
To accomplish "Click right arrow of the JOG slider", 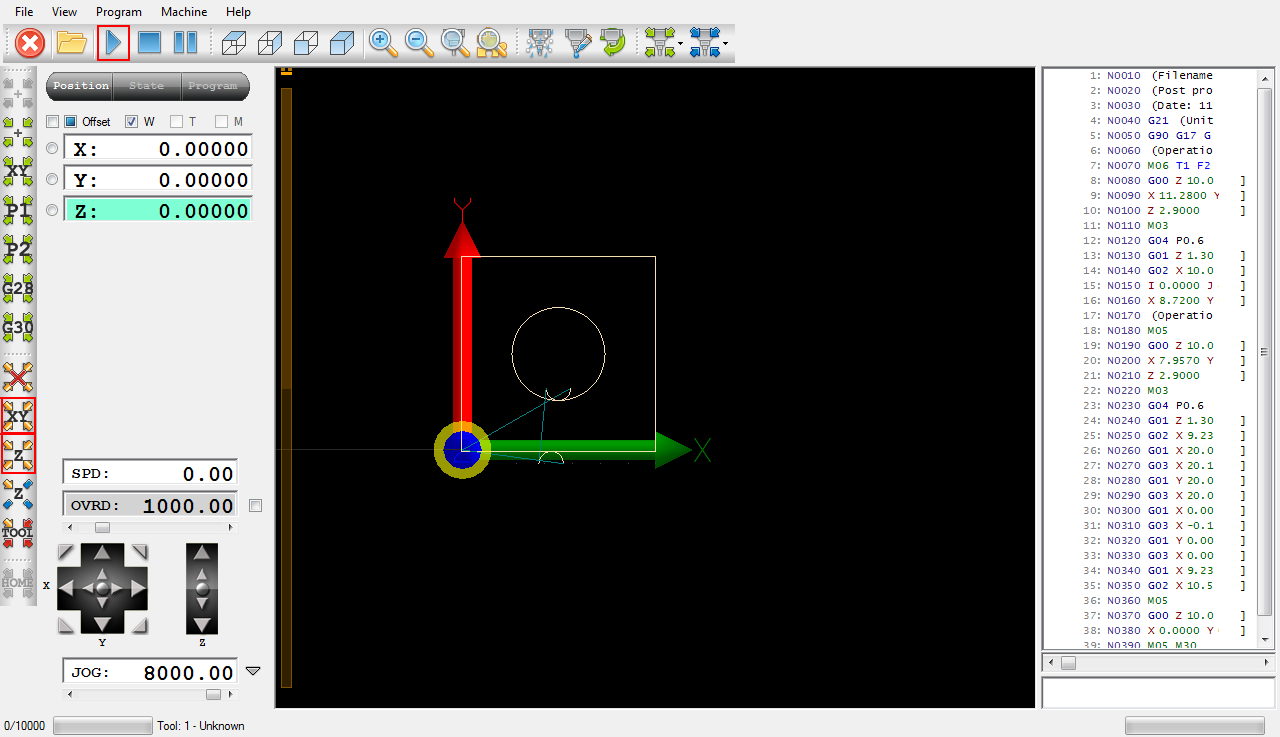I will click(232, 694).
